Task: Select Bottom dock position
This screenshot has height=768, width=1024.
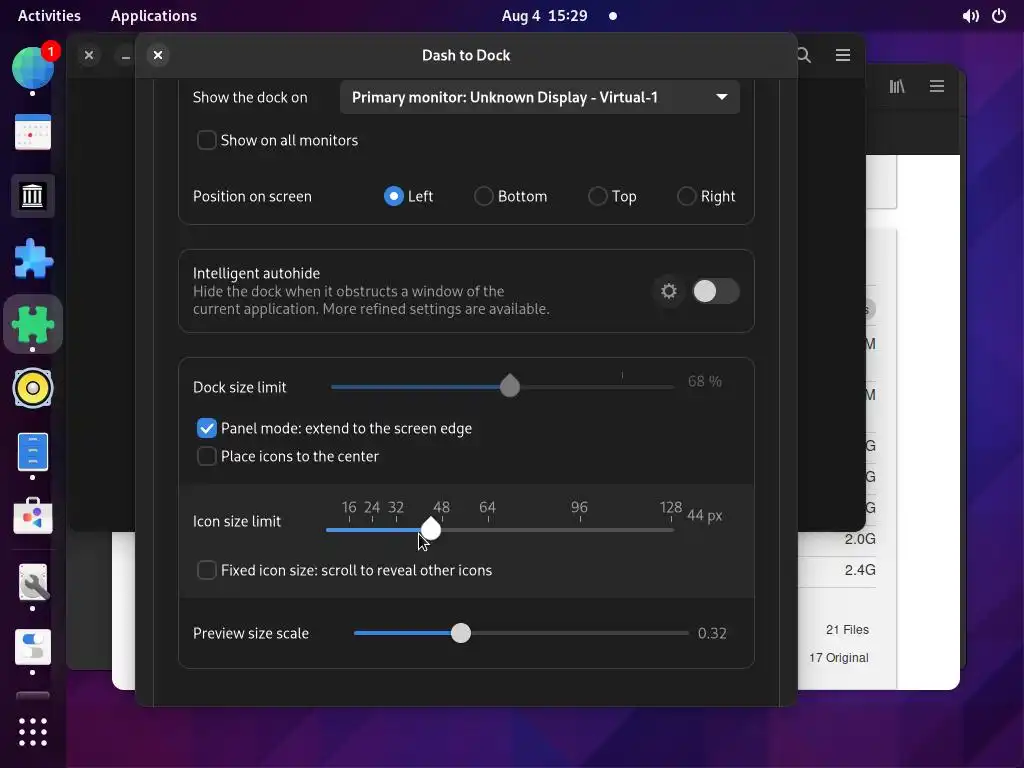Action: 483,197
